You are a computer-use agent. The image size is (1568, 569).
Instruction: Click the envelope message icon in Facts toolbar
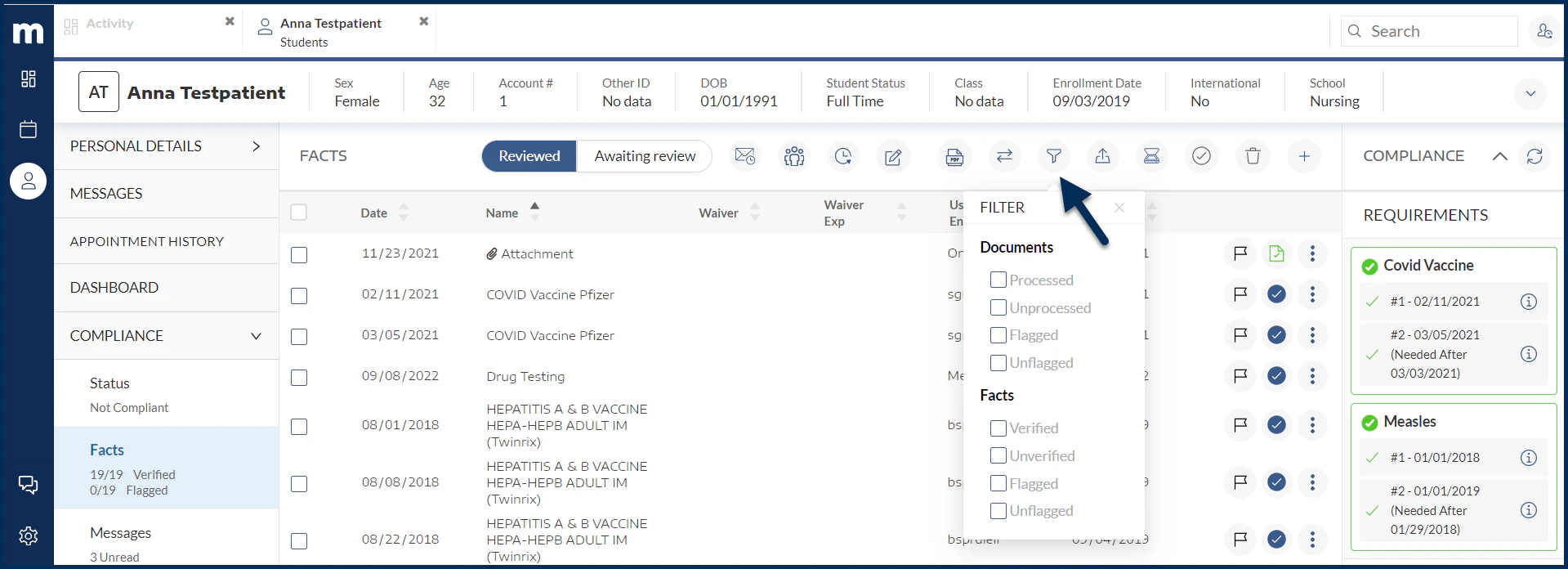(x=744, y=156)
